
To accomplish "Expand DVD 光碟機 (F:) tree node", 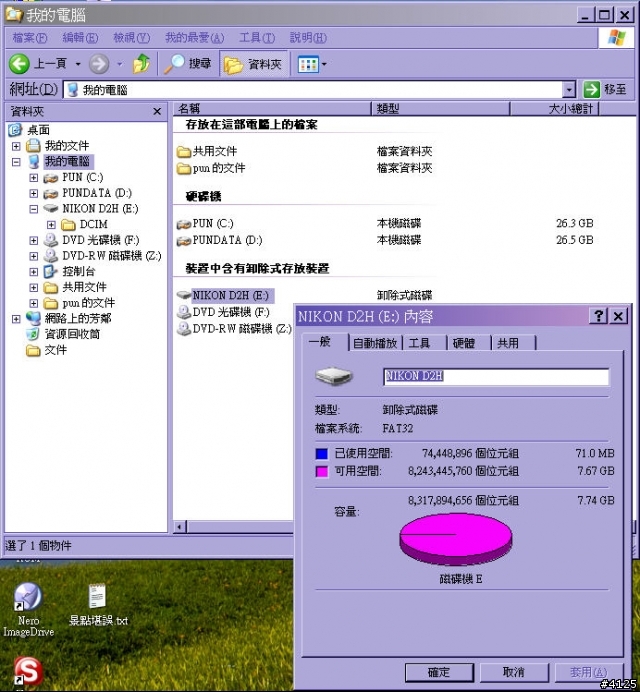I will coord(34,241).
